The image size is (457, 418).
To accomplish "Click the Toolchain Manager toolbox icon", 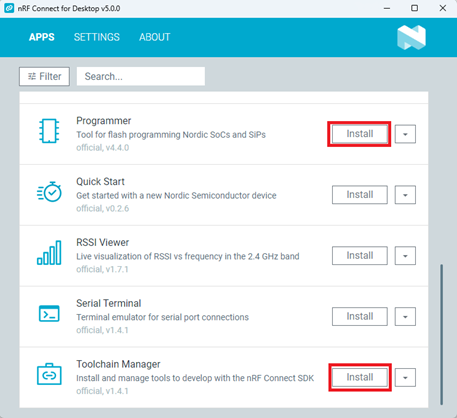I will click(x=49, y=374).
